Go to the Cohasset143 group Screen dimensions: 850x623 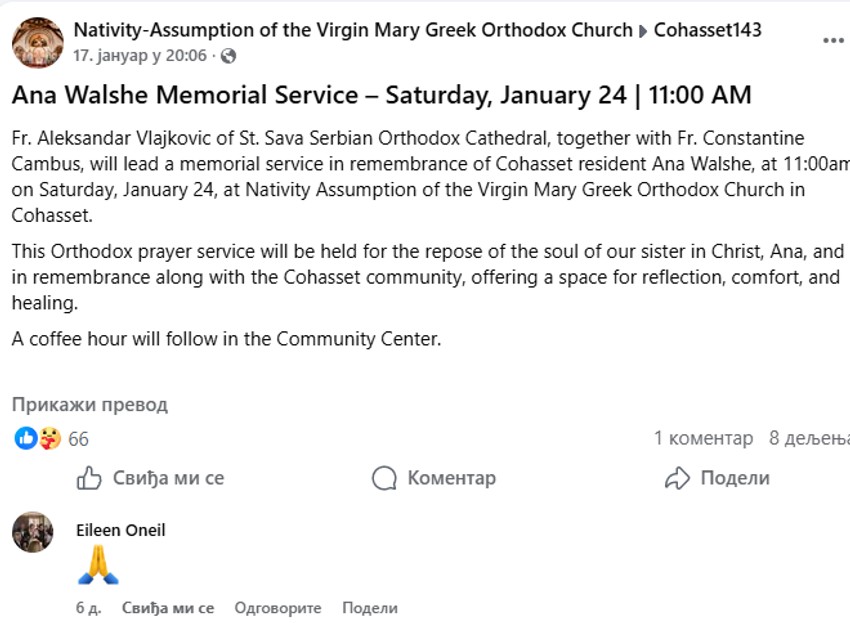(x=707, y=30)
